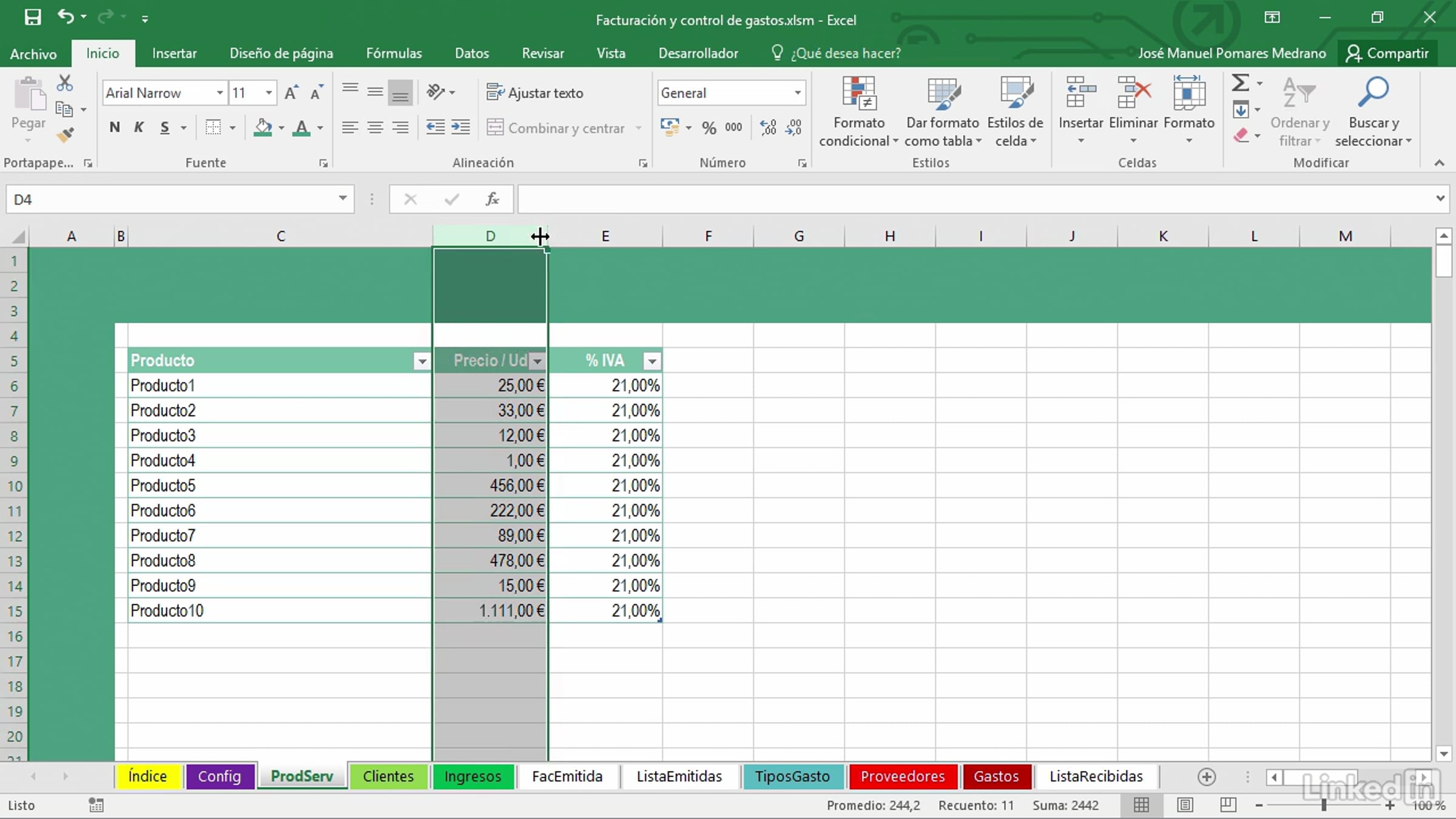The image size is (1456, 819).
Task: Open the Precio / Ud column filter
Action: coord(538,362)
